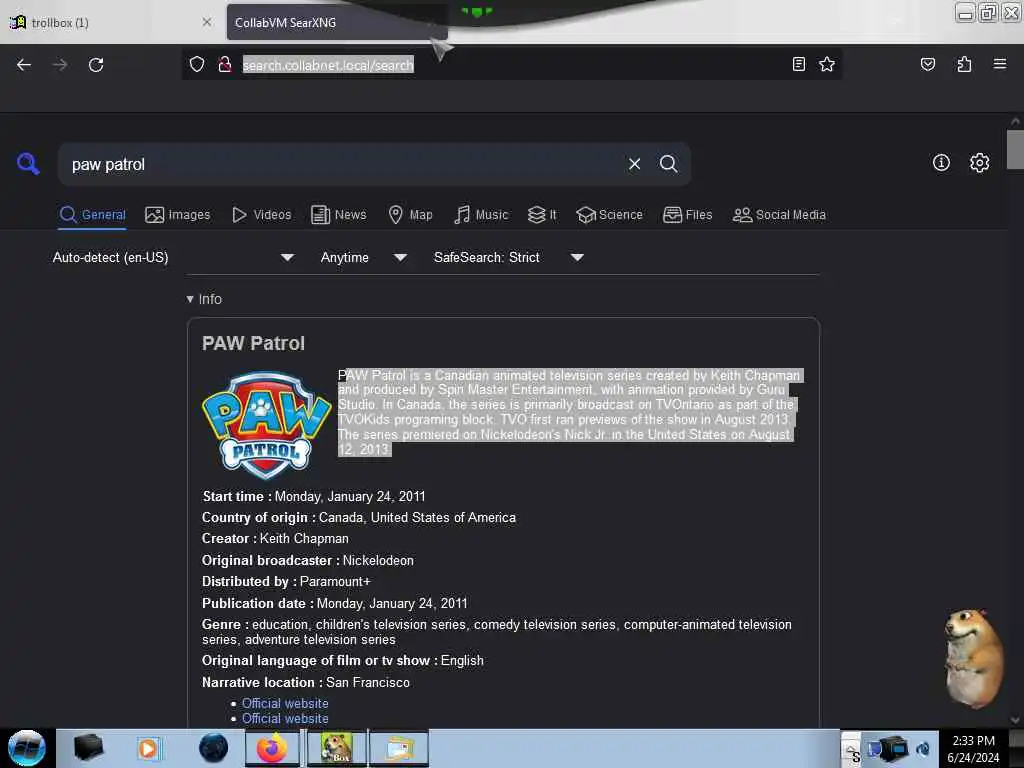
Task: Open the SearXNG about info icon
Action: (941, 163)
